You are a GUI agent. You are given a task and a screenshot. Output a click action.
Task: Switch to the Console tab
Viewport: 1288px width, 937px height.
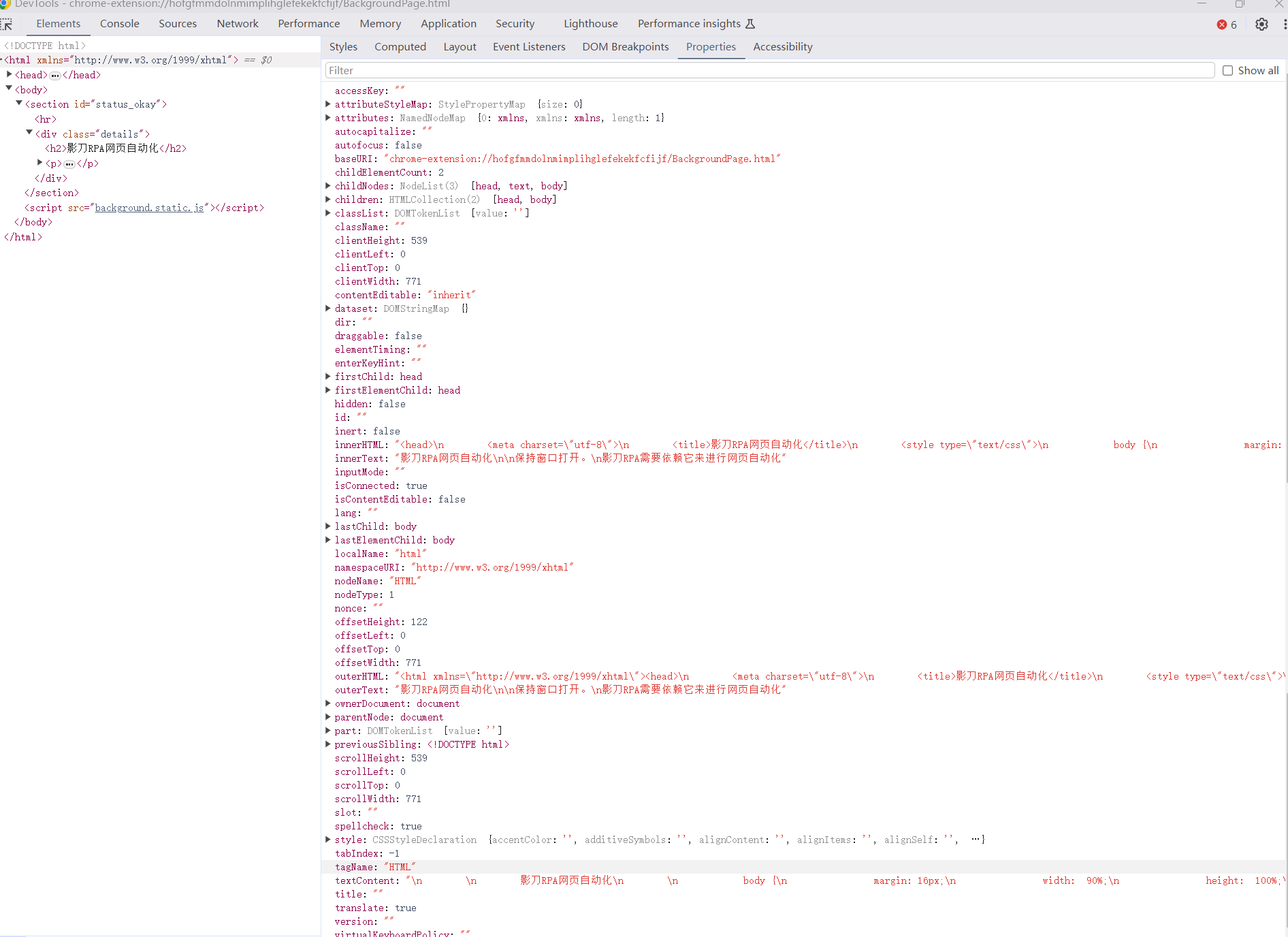pyautogui.click(x=119, y=24)
